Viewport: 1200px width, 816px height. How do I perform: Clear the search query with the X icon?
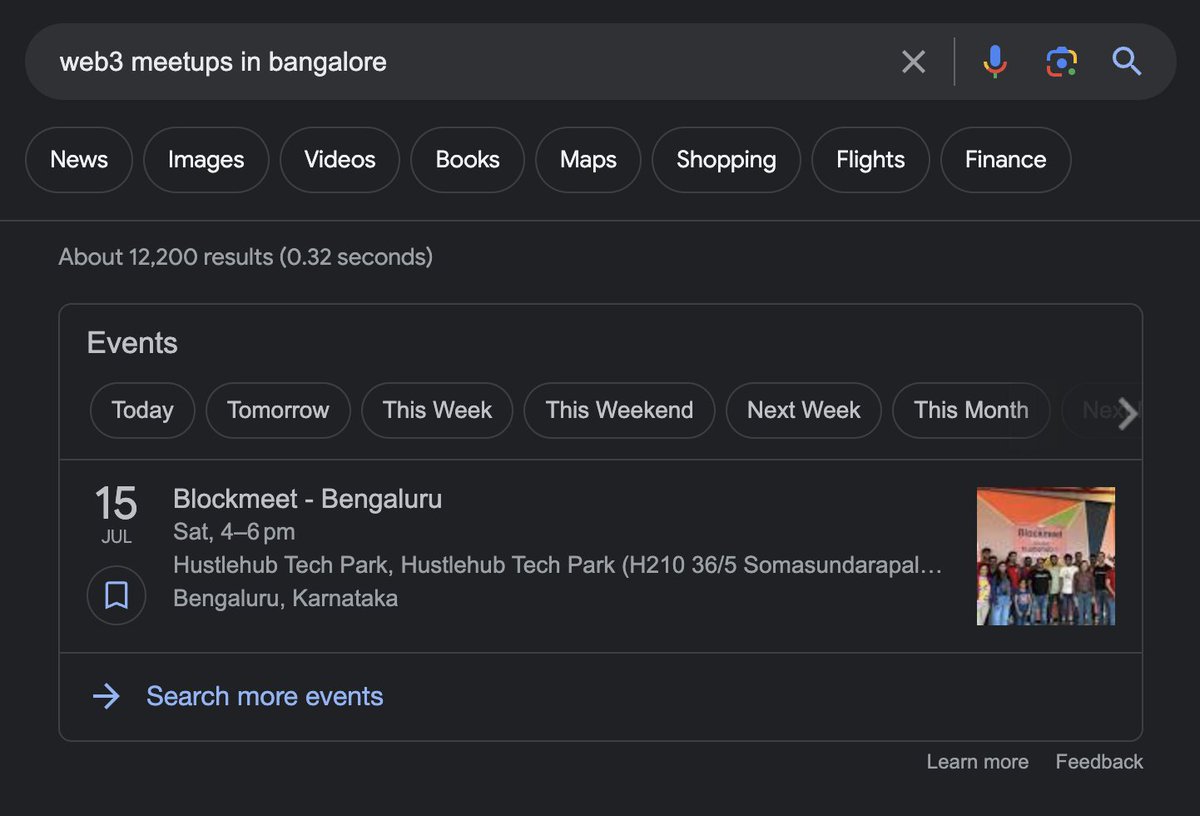point(913,61)
